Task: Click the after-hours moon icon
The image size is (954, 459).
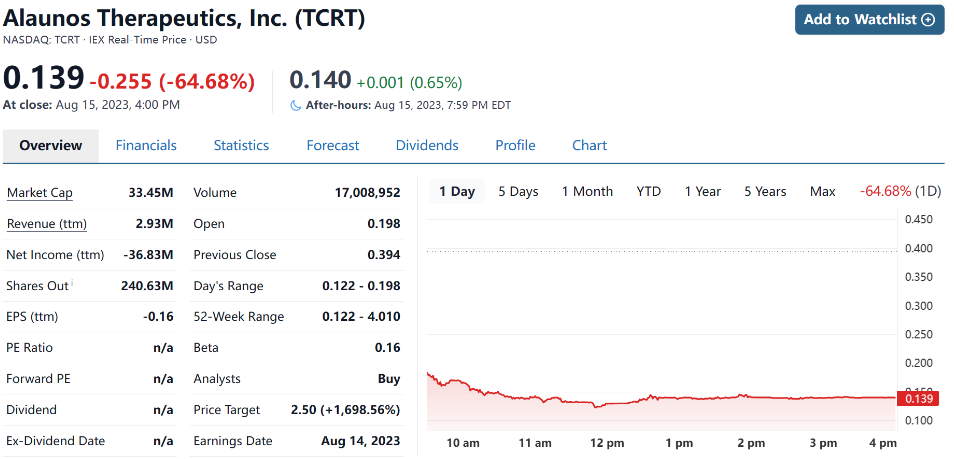Action: pos(295,105)
